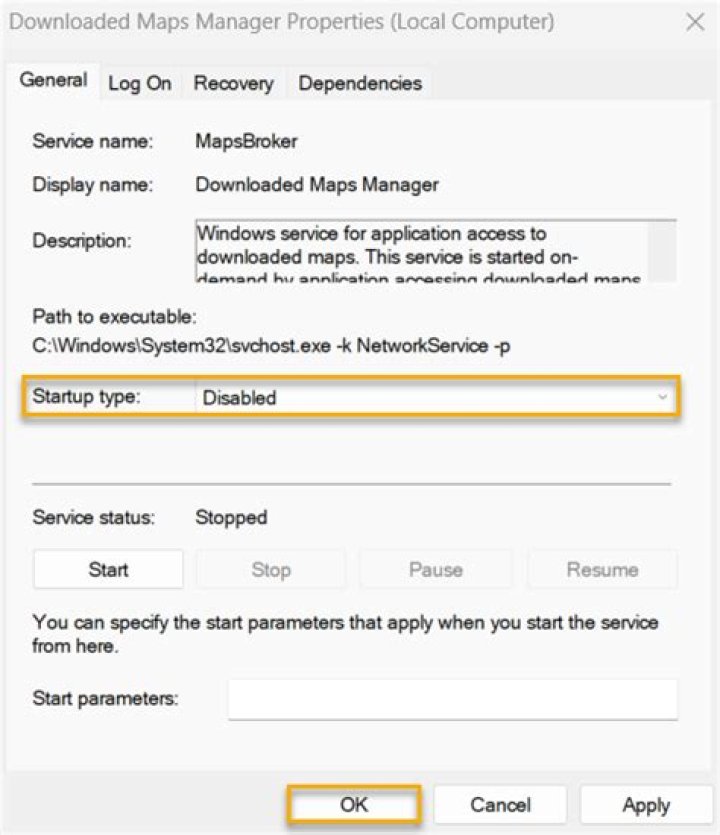Click the Stopped service status text

231,518
